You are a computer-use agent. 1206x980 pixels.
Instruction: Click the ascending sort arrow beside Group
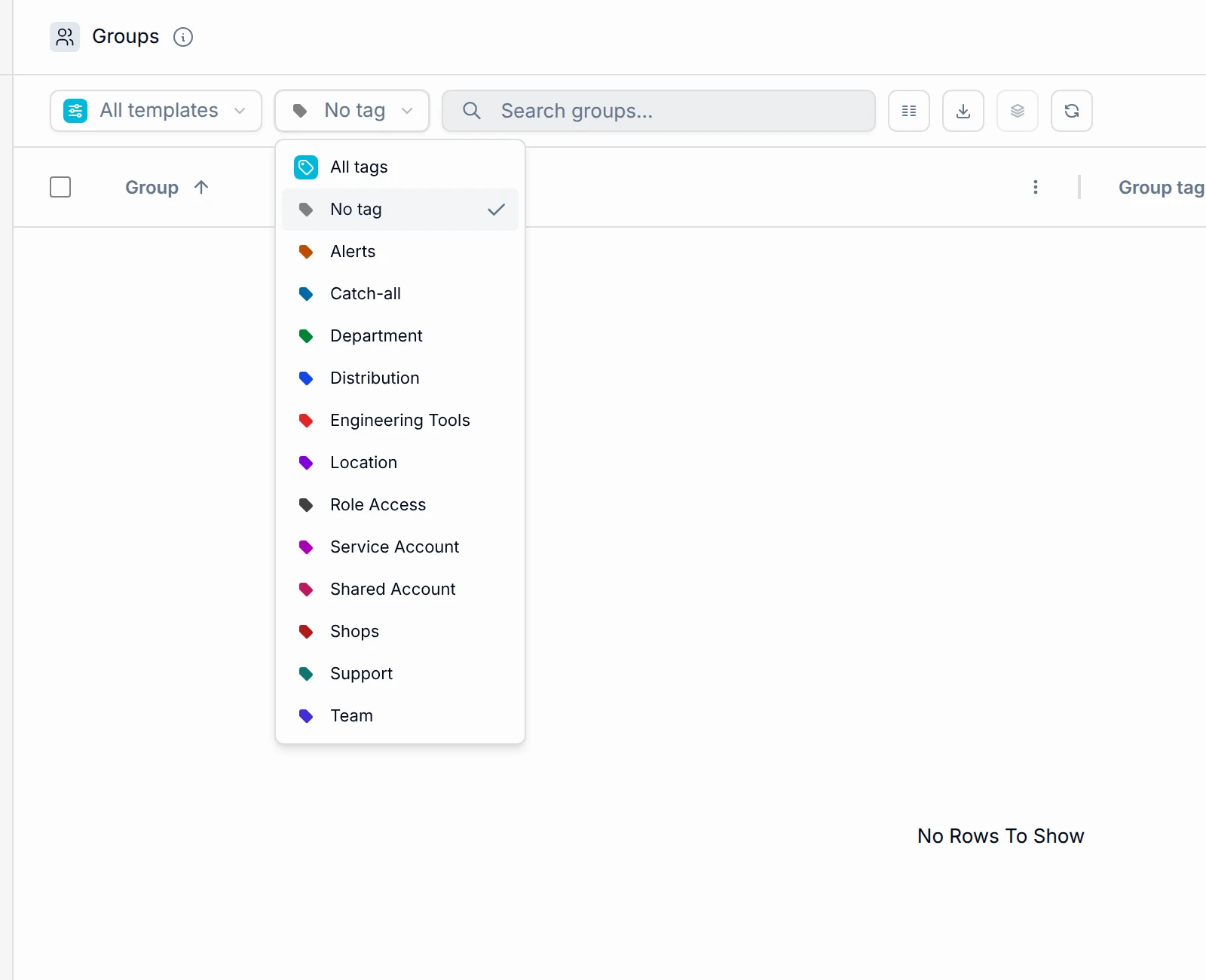tap(201, 187)
